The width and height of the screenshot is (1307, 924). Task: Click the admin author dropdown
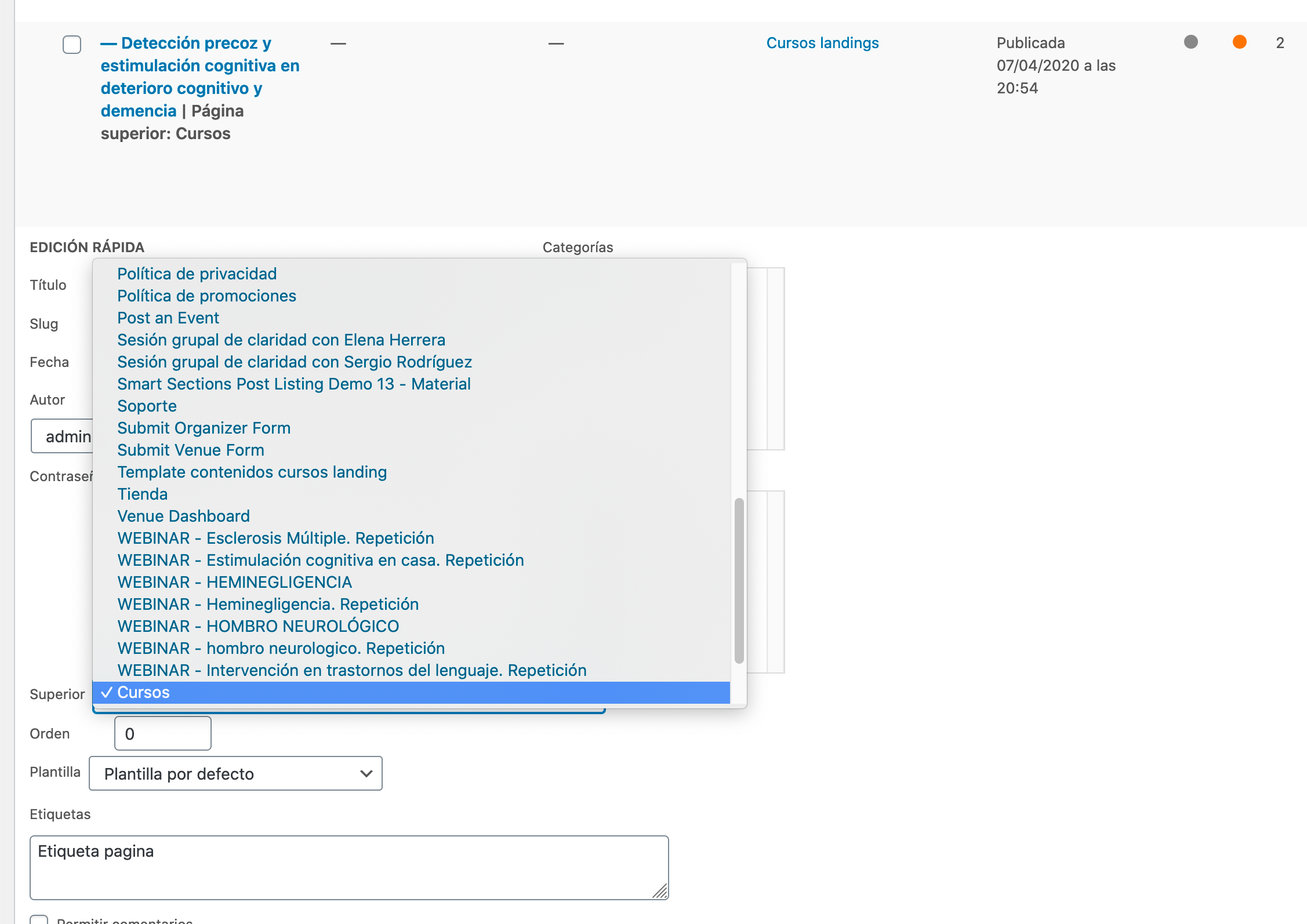pyautogui.click(x=63, y=436)
